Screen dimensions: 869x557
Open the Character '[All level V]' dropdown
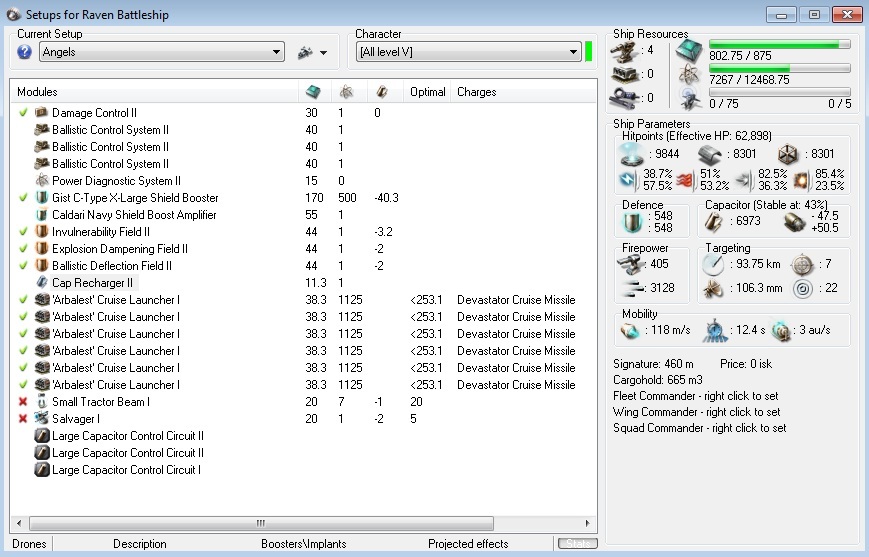click(x=468, y=52)
